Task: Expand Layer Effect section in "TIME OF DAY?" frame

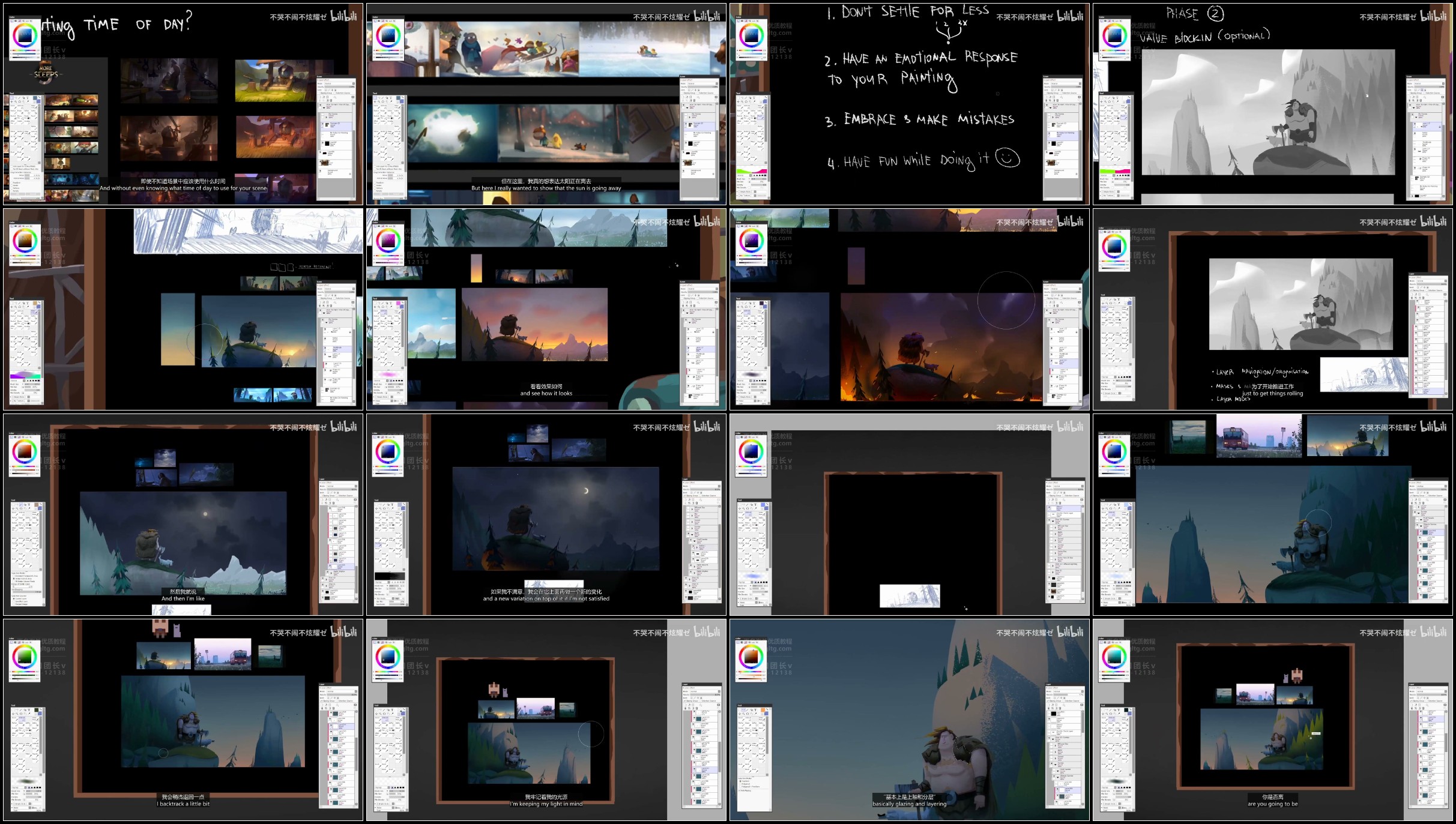Action: tap(324, 80)
